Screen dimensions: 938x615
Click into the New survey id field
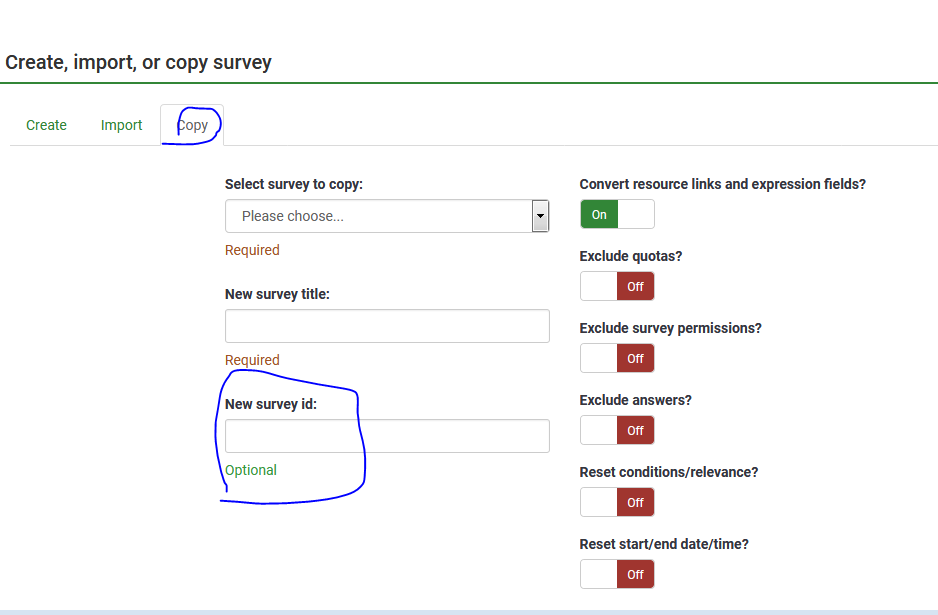(387, 436)
